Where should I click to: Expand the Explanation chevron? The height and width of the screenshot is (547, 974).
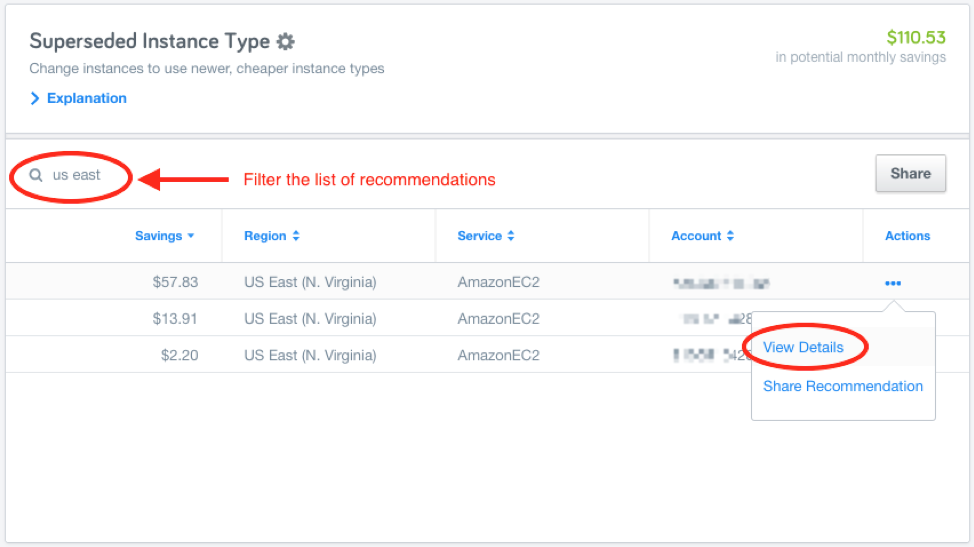[x=35, y=98]
